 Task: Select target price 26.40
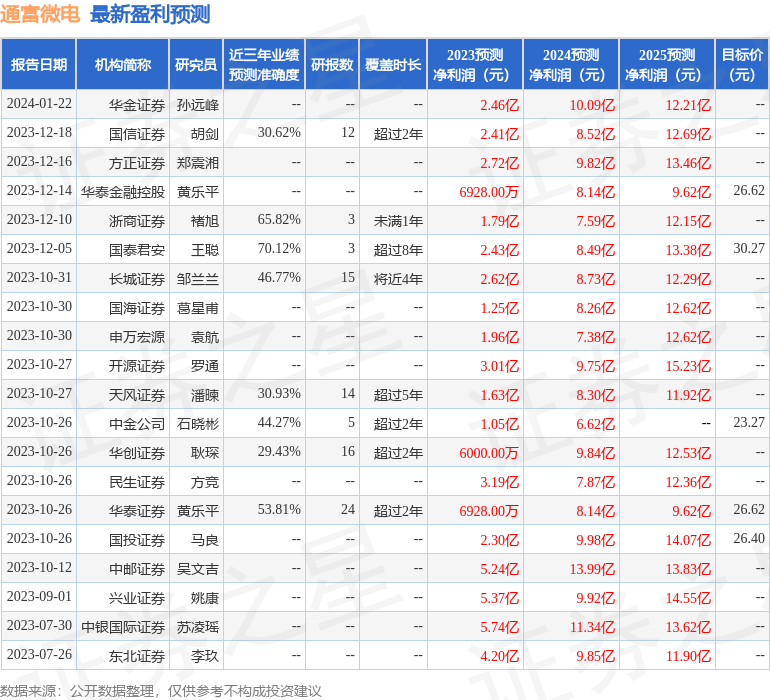(x=749, y=539)
